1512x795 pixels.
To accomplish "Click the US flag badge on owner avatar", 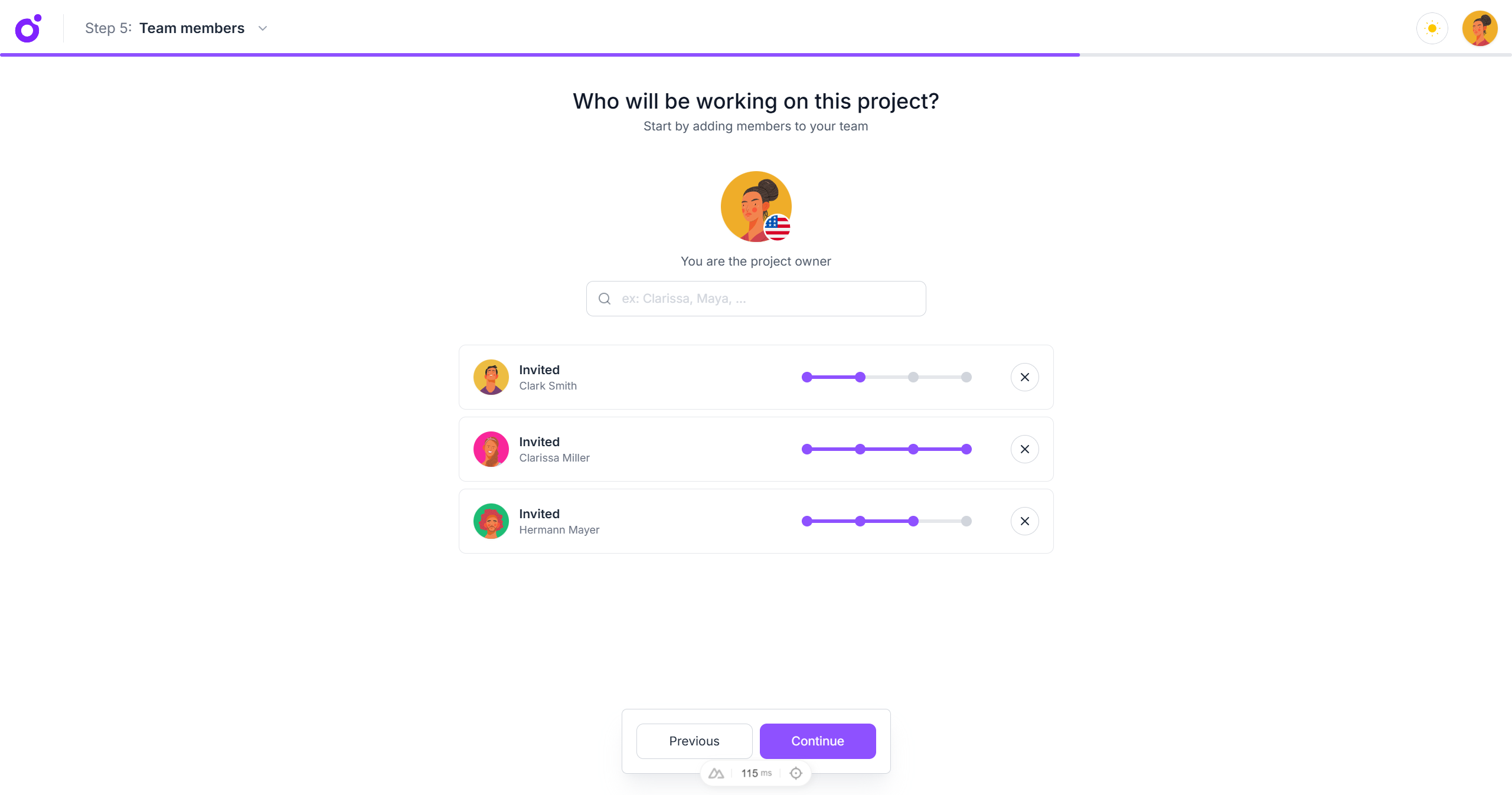I will pyautogui.click(x=778, y=227).
